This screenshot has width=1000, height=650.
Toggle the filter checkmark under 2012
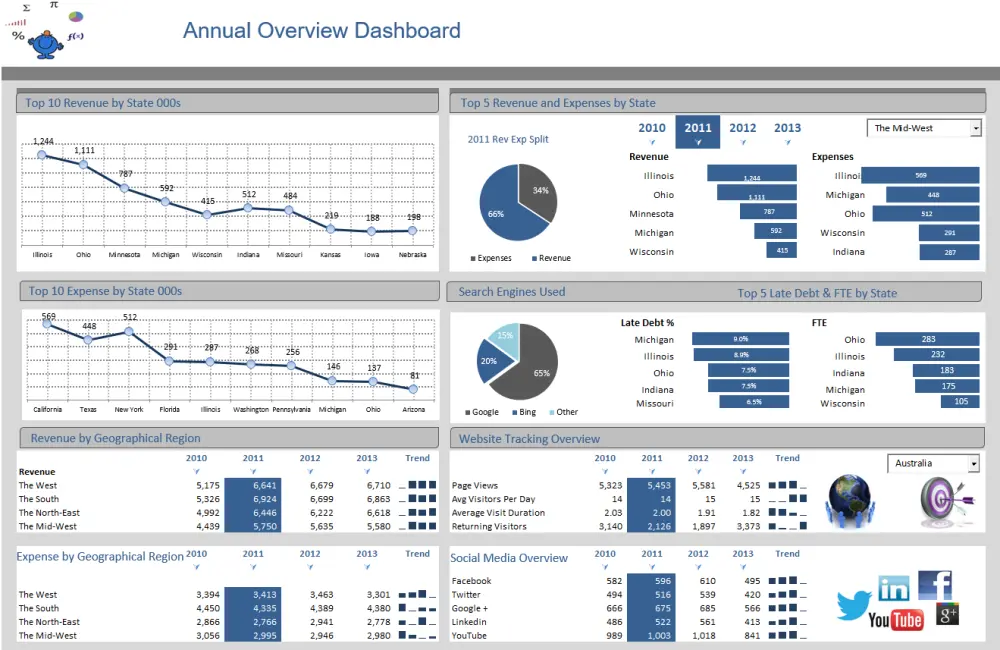click(743, 142)
